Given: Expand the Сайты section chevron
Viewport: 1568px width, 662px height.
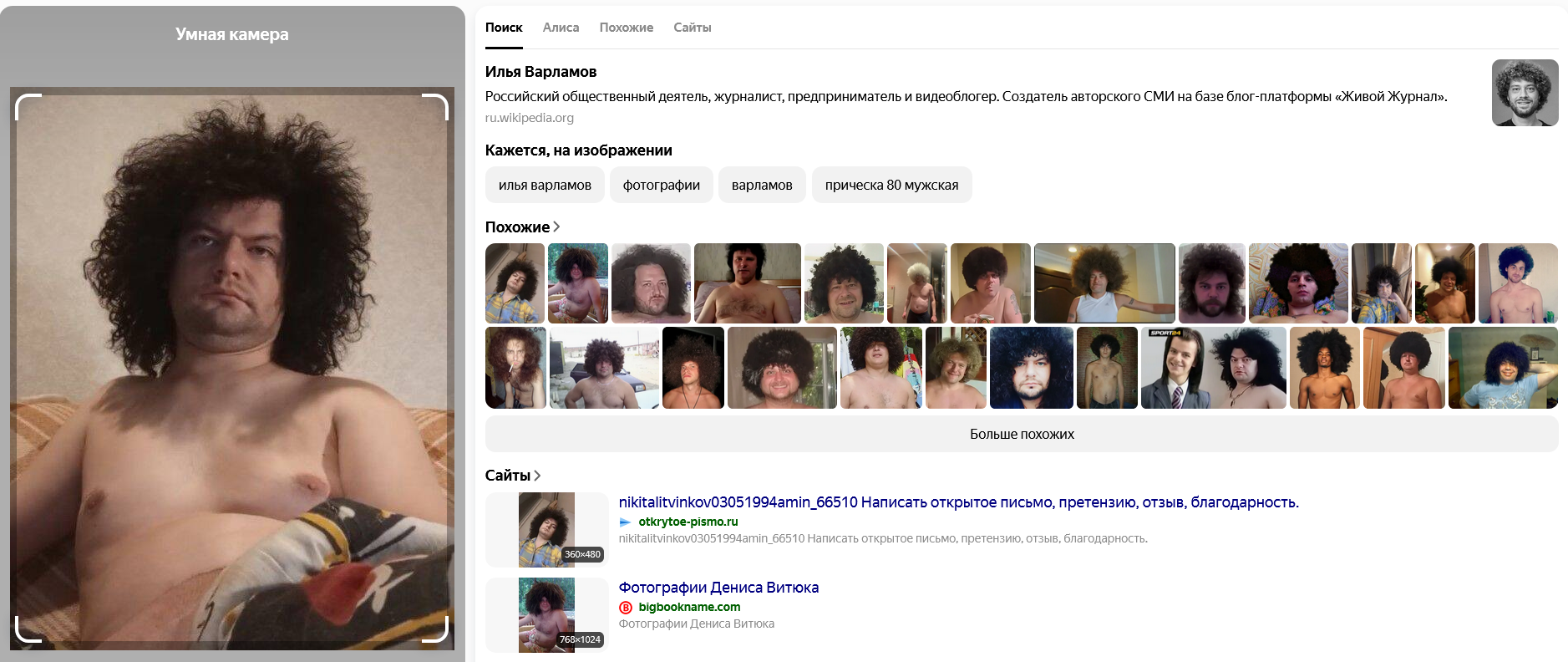Looking at the screenshot, I should tap(537, 476).
